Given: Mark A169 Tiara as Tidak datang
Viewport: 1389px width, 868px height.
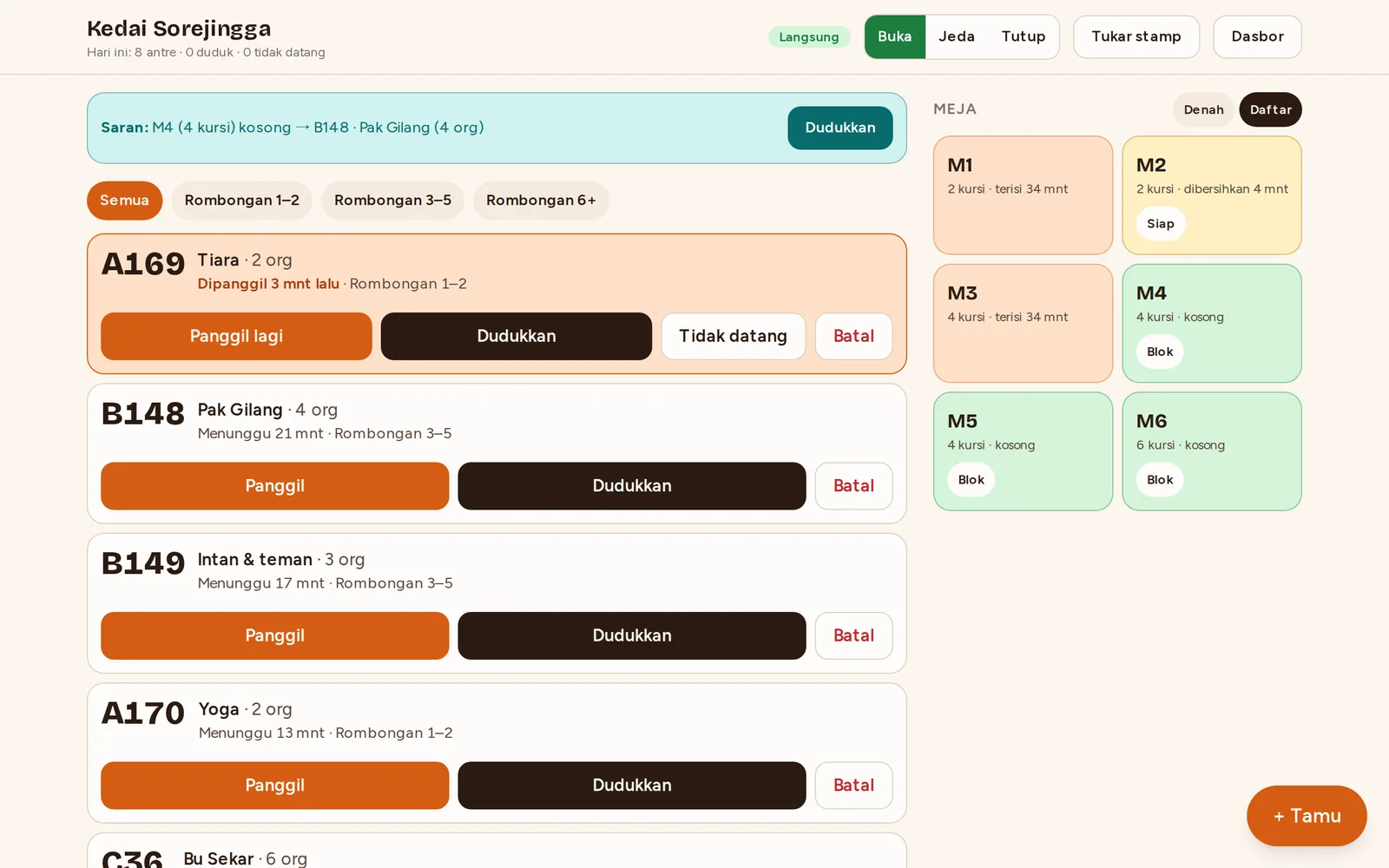Looking at the screenshot, I should [733, 336].
